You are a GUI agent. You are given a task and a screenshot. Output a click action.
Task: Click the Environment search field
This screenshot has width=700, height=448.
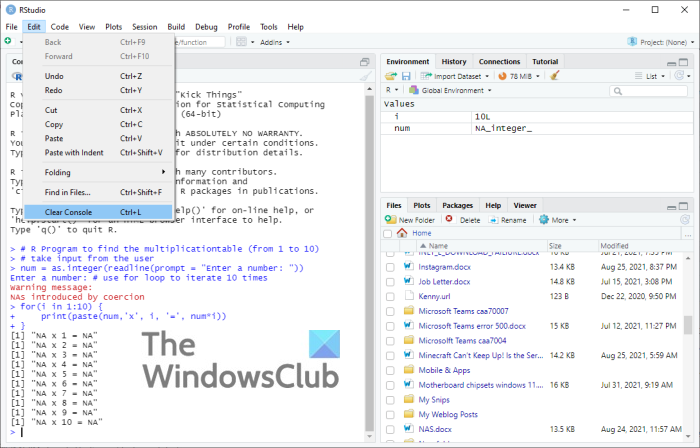point(648,91)
